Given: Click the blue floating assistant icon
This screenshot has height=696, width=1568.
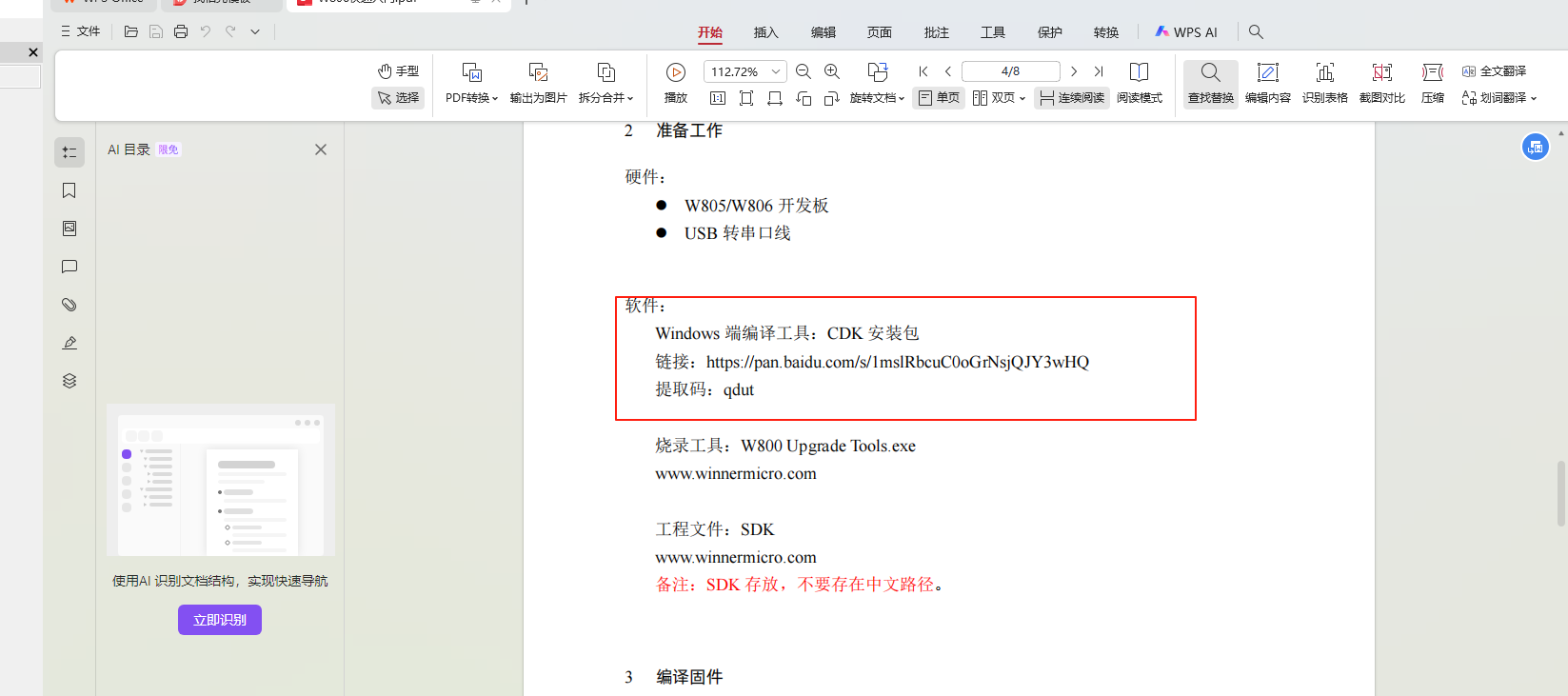Looking at the screenshot, I should pos(1536,147).
